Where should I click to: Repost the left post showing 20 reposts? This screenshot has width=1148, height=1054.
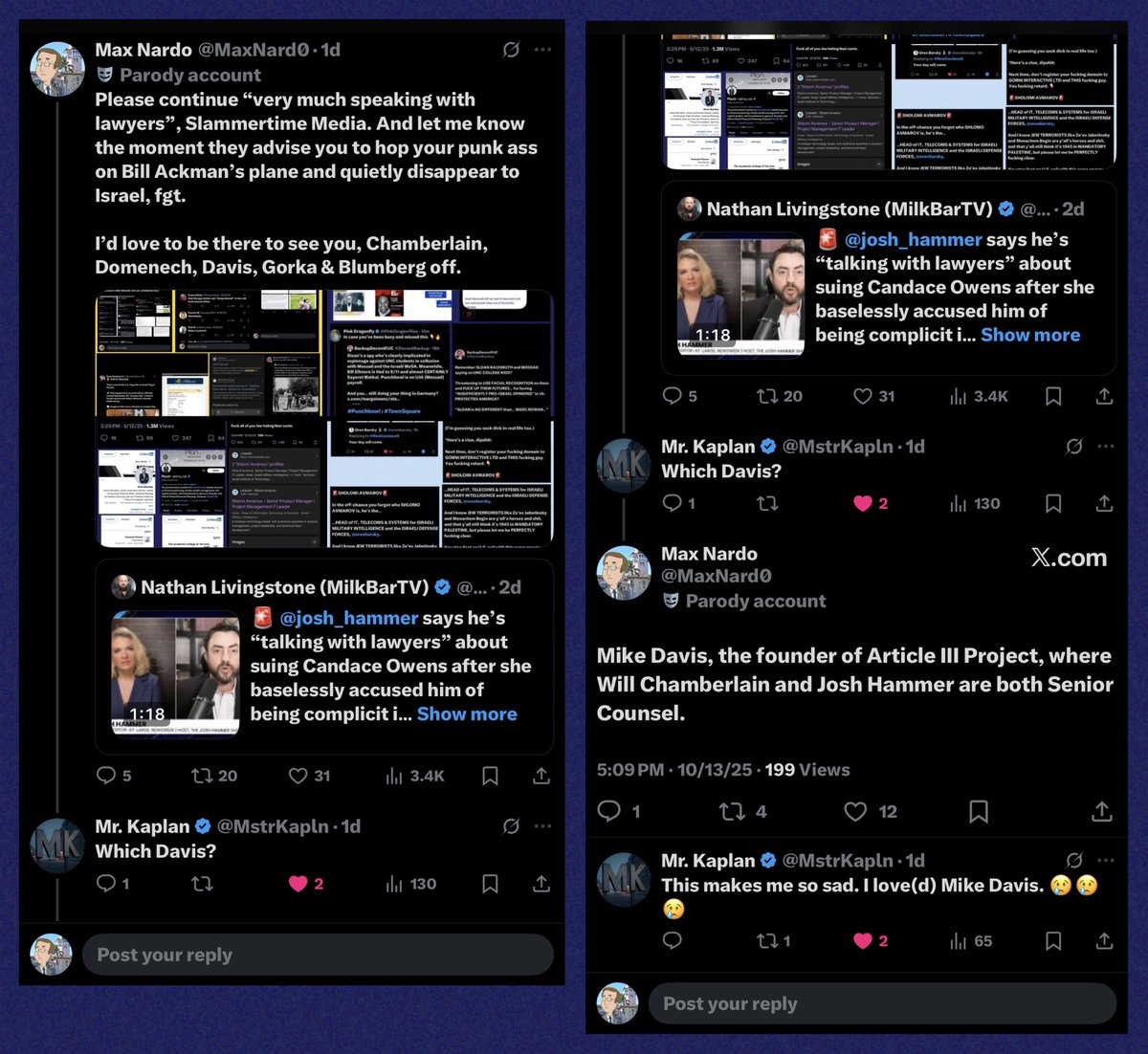pyautogui.click(x=214, y=776)
